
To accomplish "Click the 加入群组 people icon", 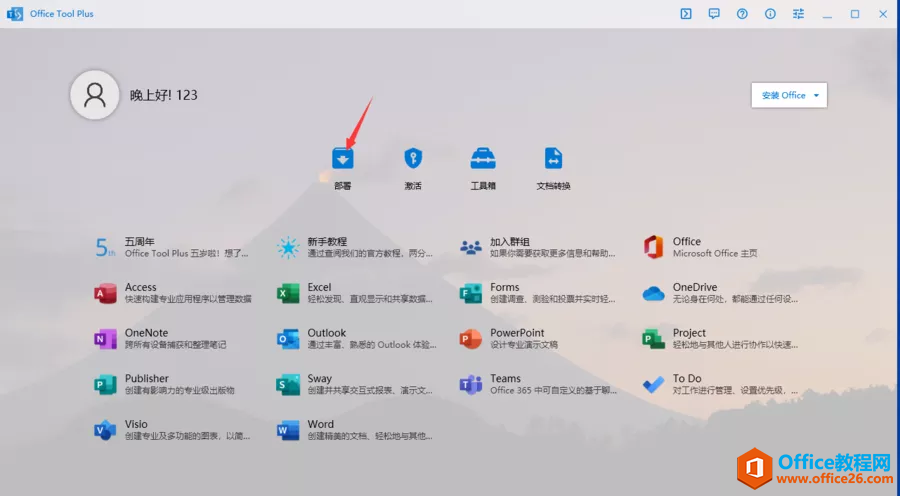I will tap(471, 248).
